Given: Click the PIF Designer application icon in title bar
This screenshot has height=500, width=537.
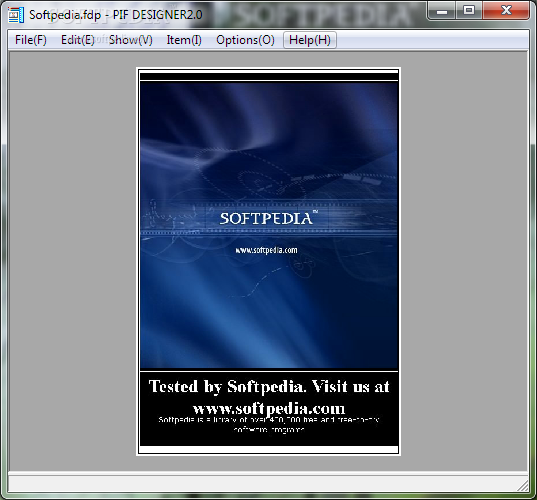Looking at the screenshot, I should point(16,15).
